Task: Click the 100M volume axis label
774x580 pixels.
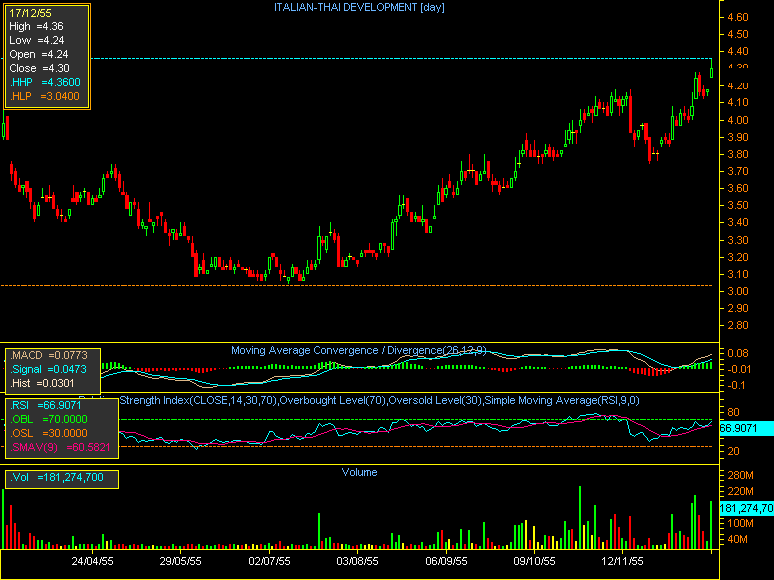Action: (x=740, y=523)
